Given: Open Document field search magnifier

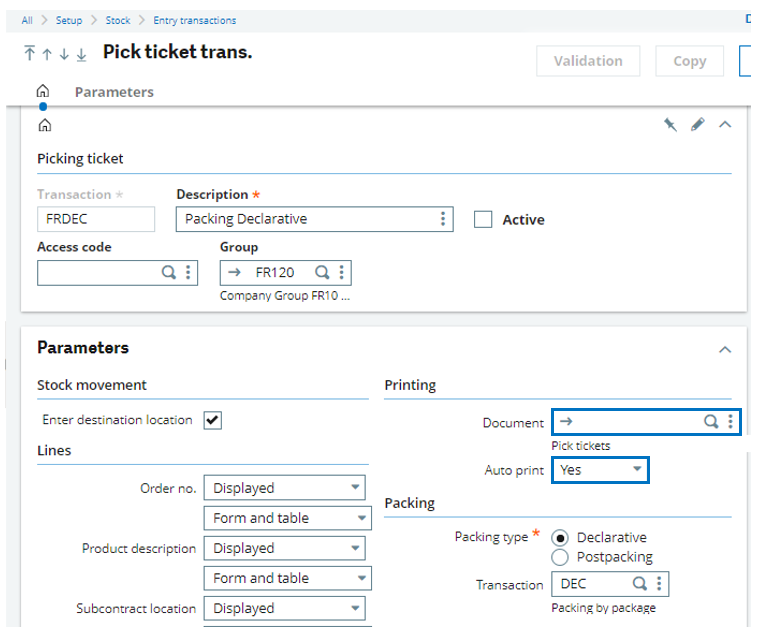Looking at the screenshot, I should pyautogui.click(x=710, y=422).
